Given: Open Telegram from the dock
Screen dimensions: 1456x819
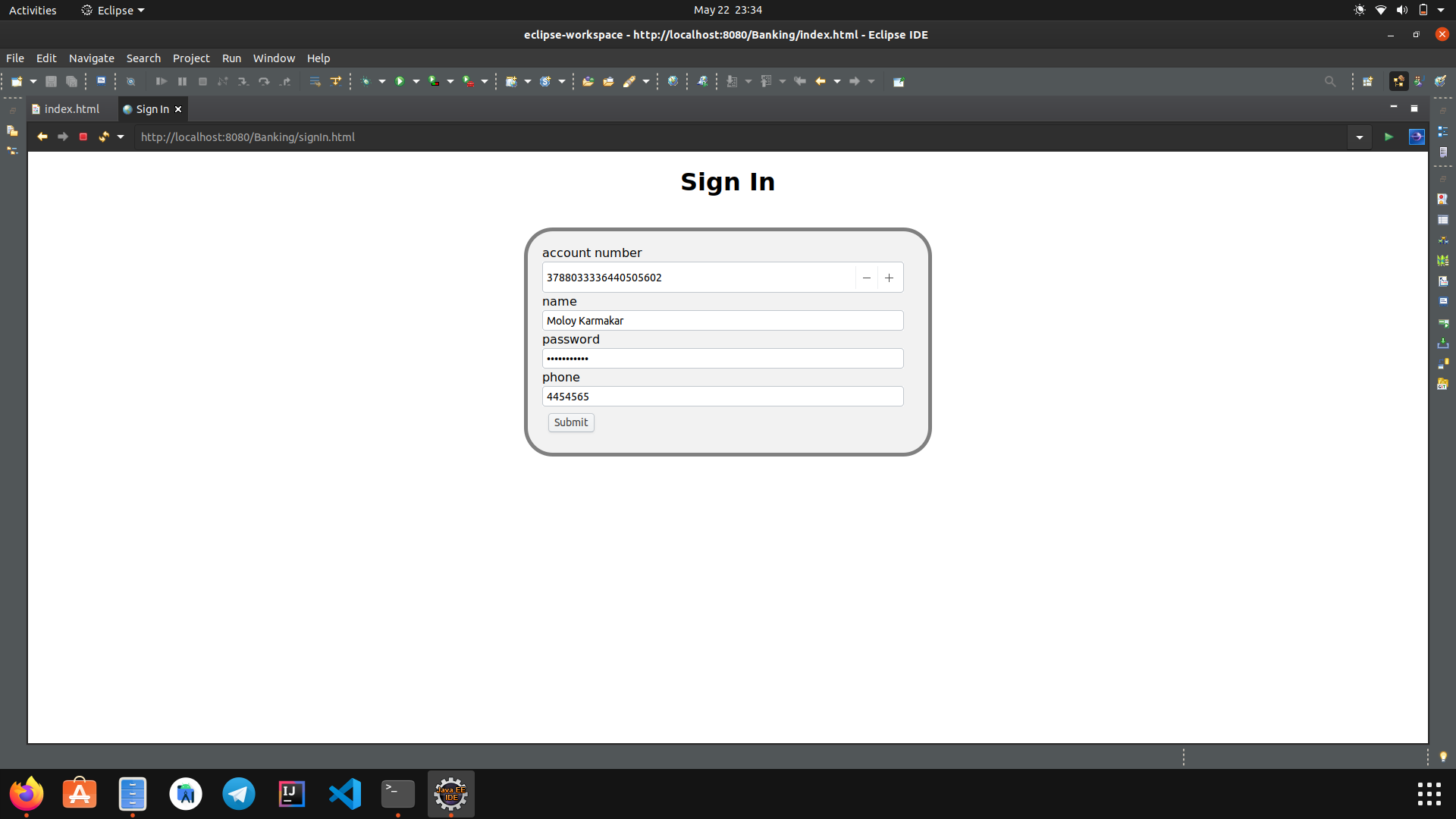Looking at the screenshot, I should pyautogui.click(x=239, y=794).
